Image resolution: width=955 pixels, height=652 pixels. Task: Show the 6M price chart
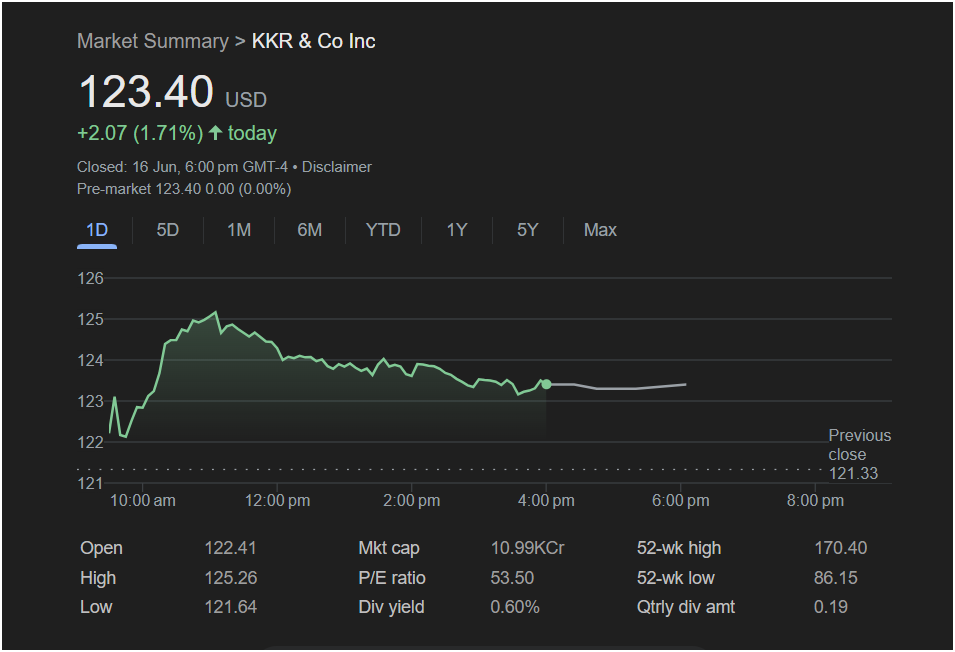[309, 230]
